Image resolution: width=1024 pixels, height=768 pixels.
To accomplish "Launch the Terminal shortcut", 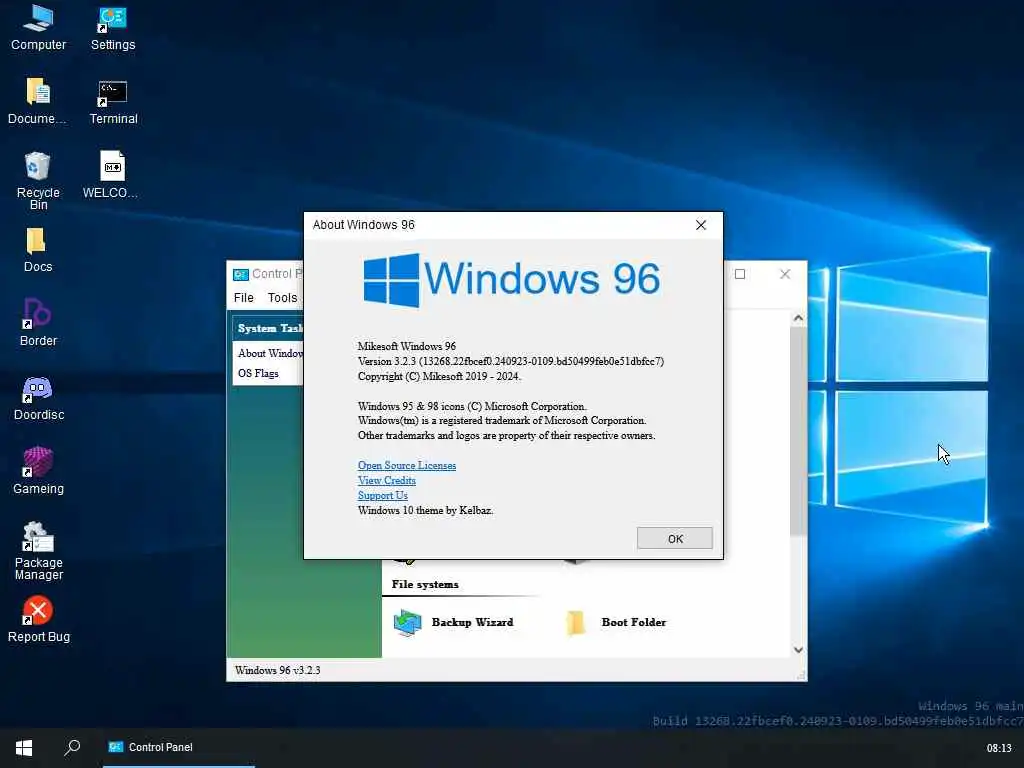I will click(x=113, y=101).
